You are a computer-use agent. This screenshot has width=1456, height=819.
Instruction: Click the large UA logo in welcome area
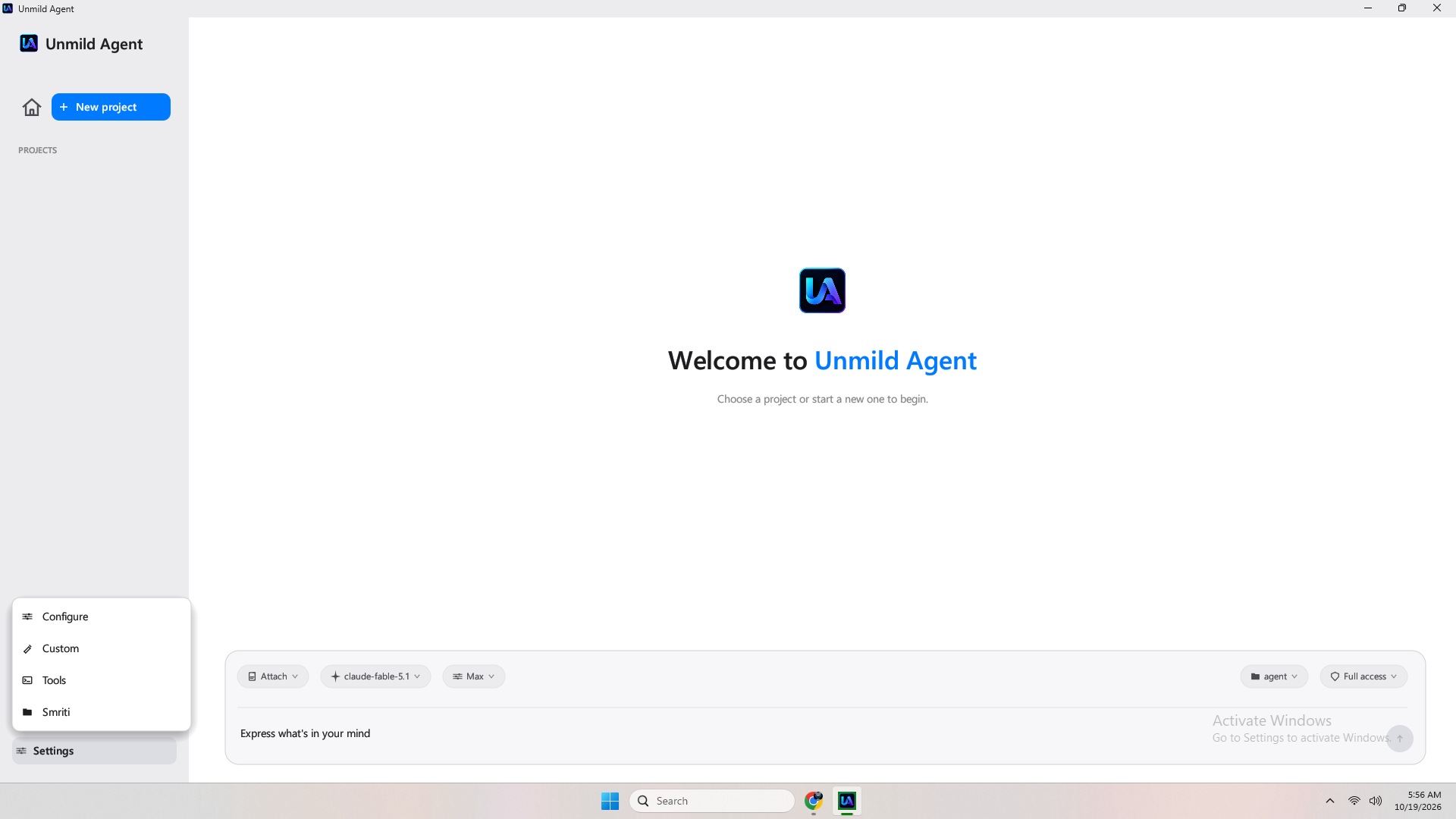822,290
